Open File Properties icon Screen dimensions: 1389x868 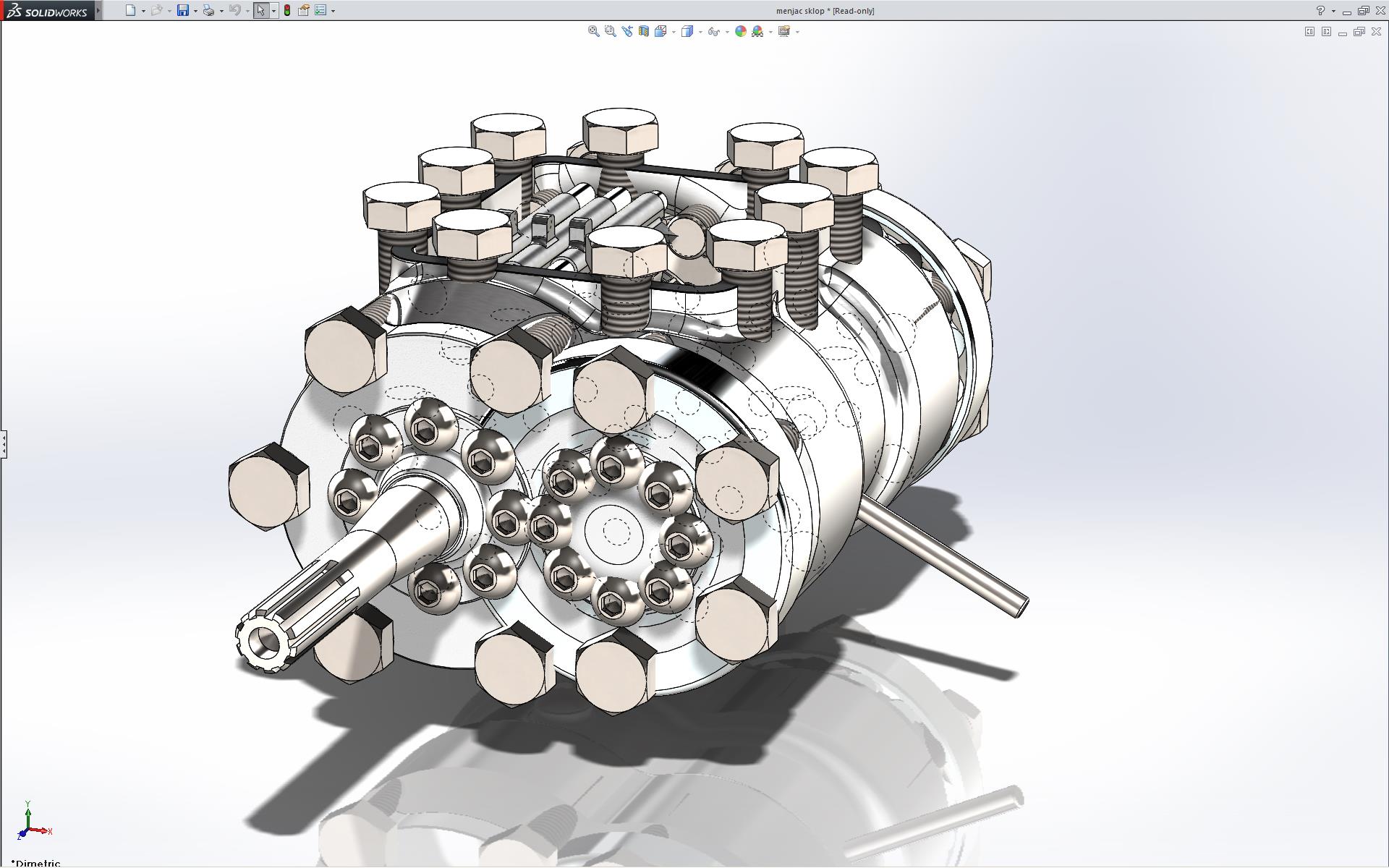click(x=304, y=10)
